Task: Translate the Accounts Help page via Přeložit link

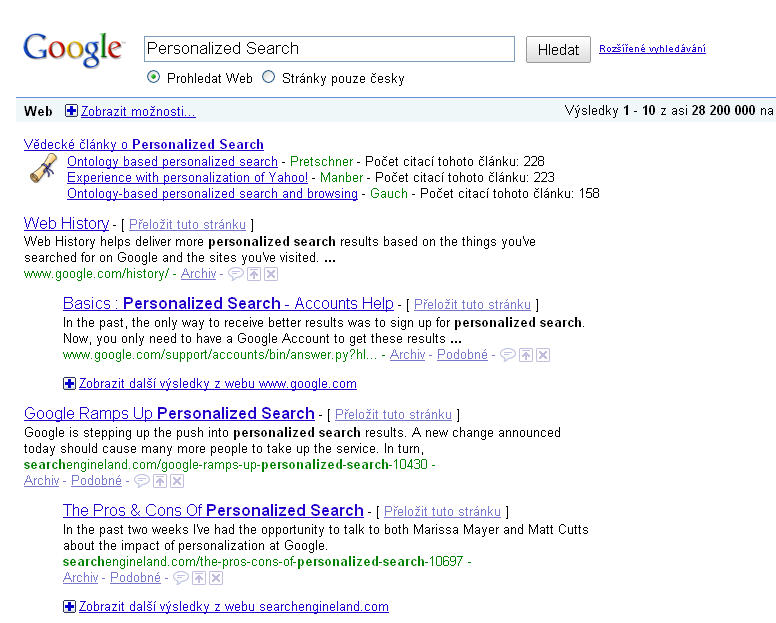Action: click(472, 304)
